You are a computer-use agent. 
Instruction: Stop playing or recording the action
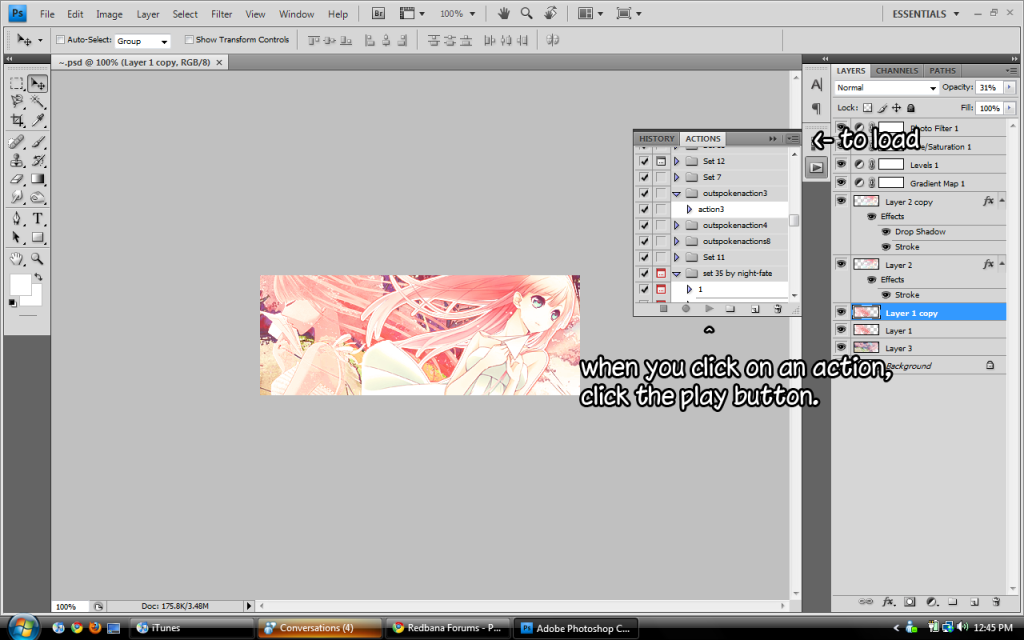click(664, 309)
